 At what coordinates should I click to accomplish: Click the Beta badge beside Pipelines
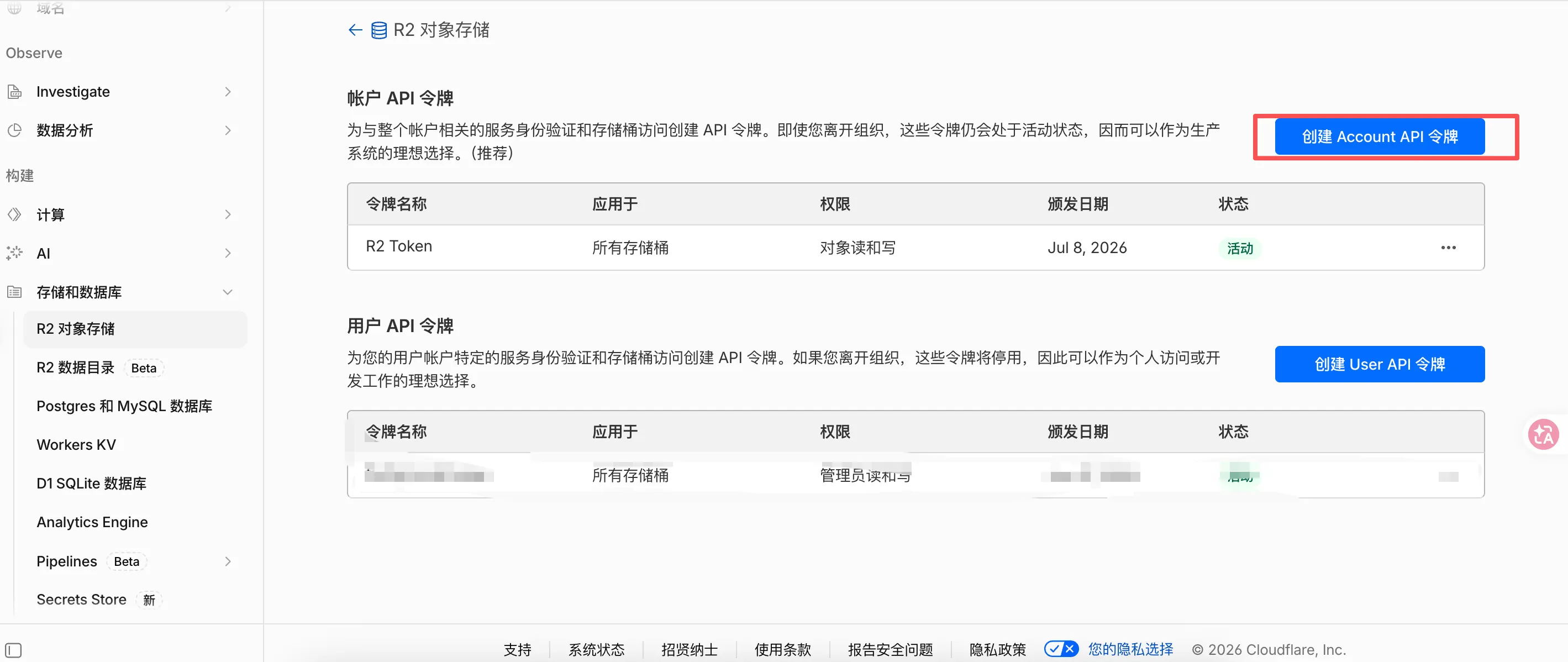point(127,561)
